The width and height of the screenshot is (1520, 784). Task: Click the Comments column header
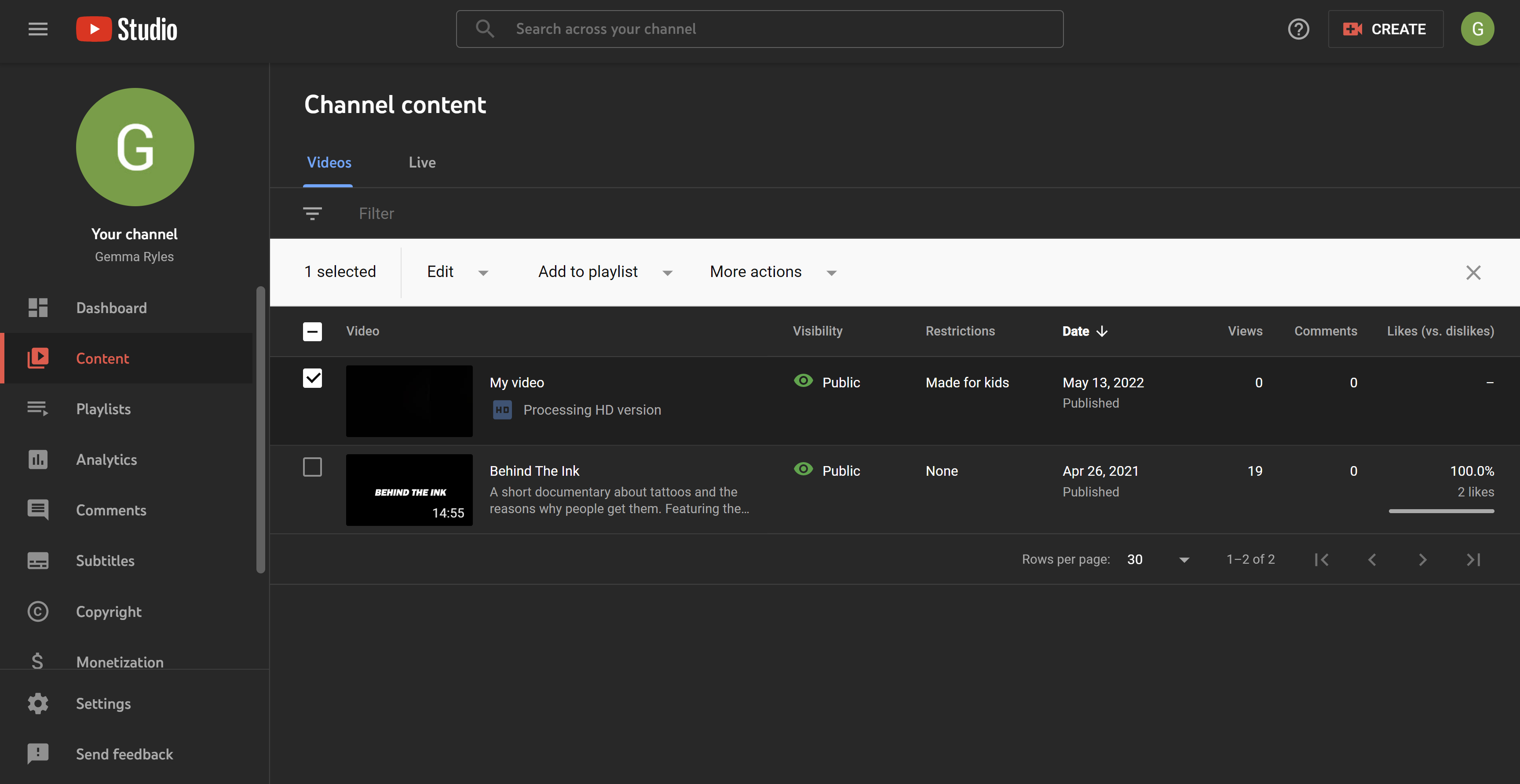(1325, 331)
